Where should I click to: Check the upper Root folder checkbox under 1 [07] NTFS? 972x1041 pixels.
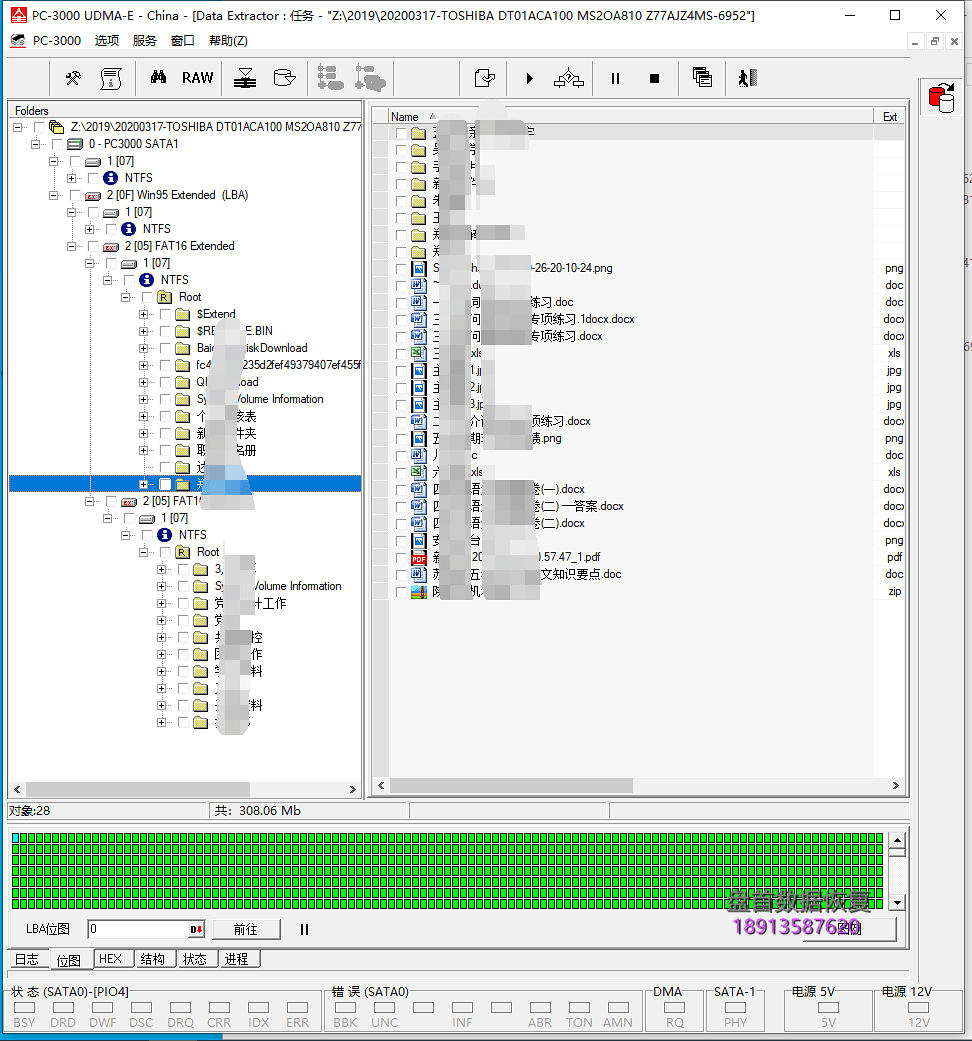click(147, 297)
